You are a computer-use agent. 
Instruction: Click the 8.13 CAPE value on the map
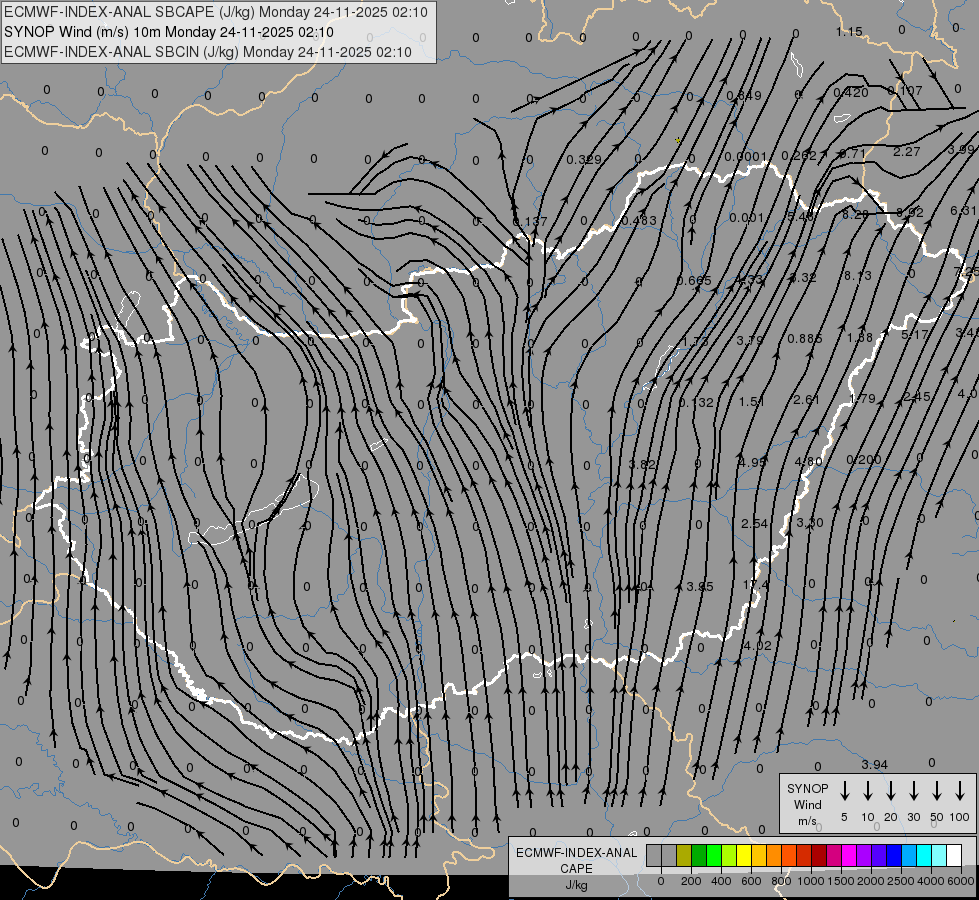(857, 275)
